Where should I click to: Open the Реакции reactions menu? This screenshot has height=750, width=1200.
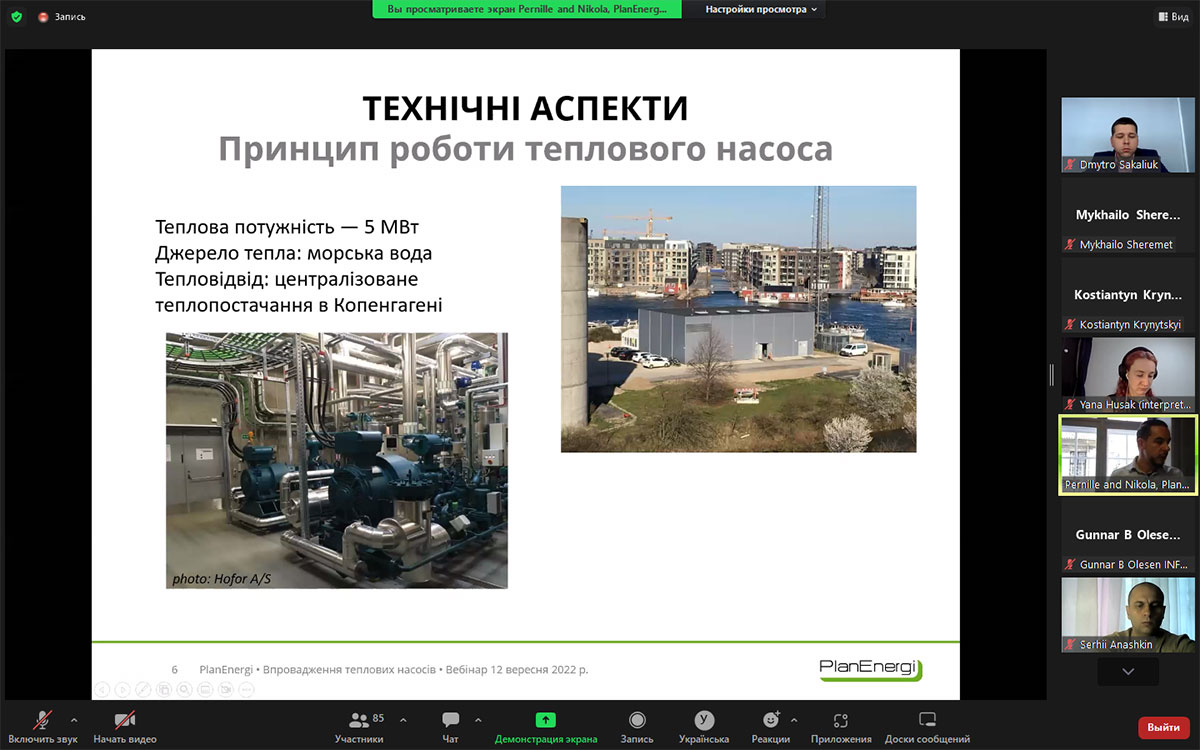click(770, 726)
